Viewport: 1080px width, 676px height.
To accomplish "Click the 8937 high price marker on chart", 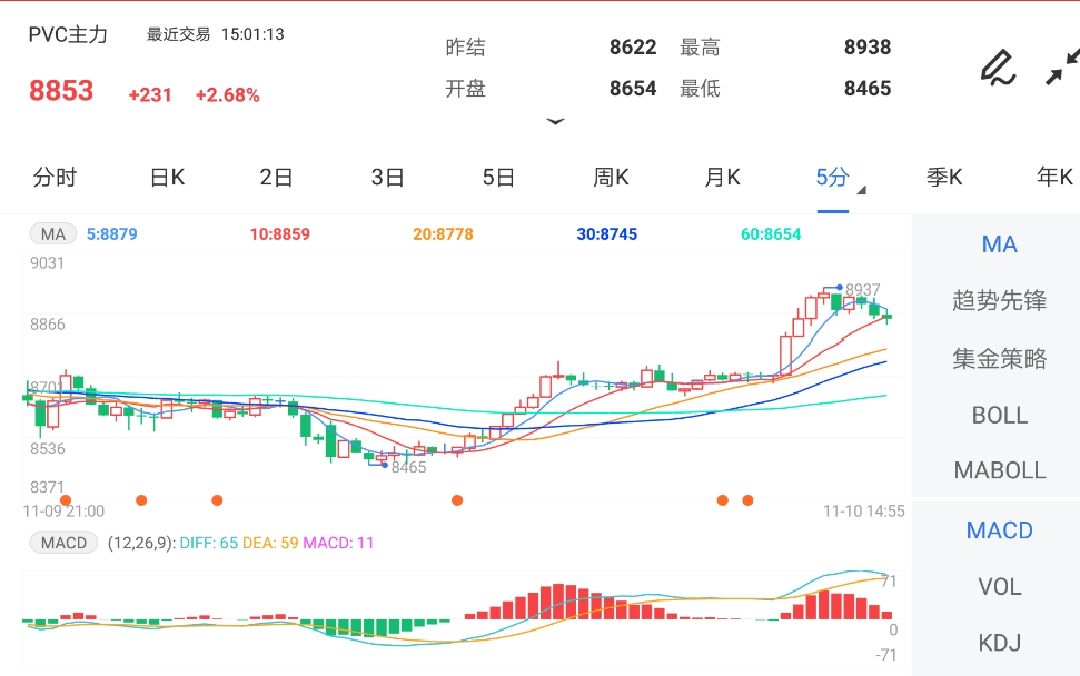I will point(862,289).
